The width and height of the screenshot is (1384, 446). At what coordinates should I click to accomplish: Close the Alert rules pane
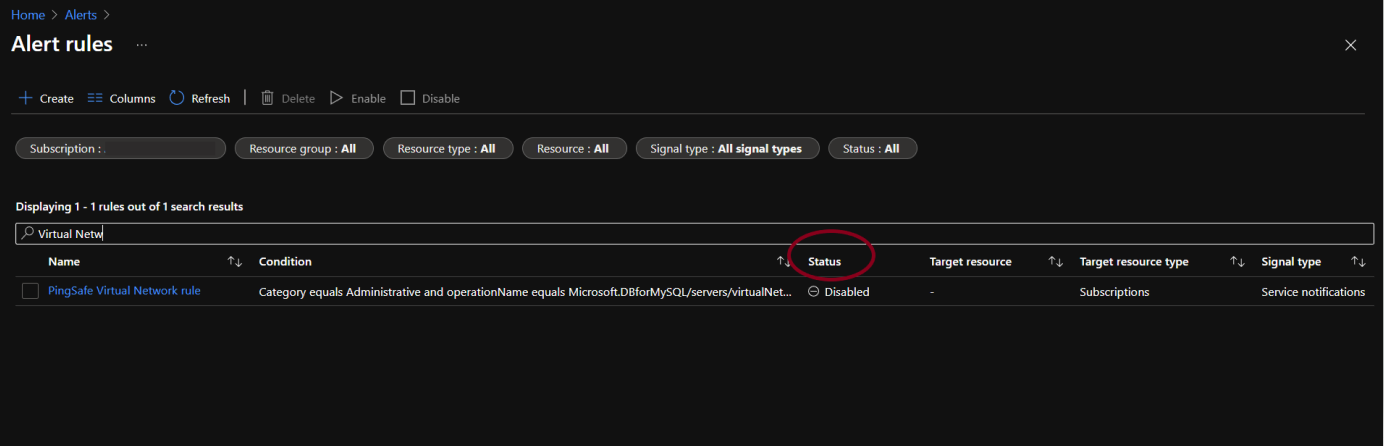[1350, 45]
